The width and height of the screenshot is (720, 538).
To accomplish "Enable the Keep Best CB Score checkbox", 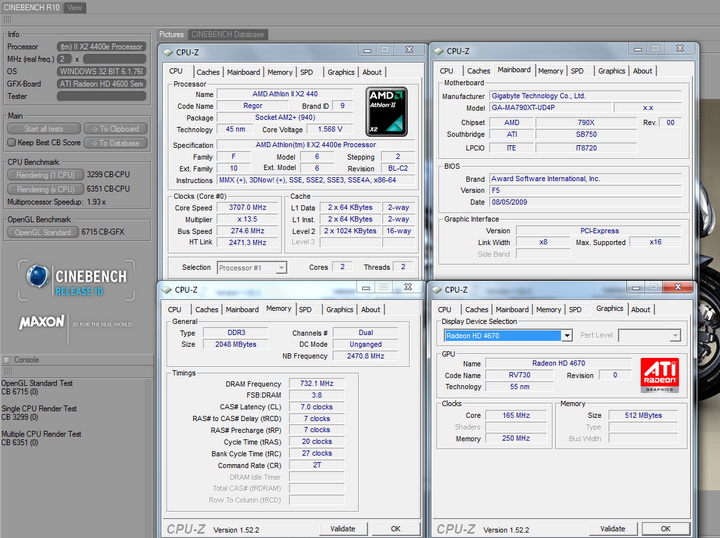I will [11, 143].
